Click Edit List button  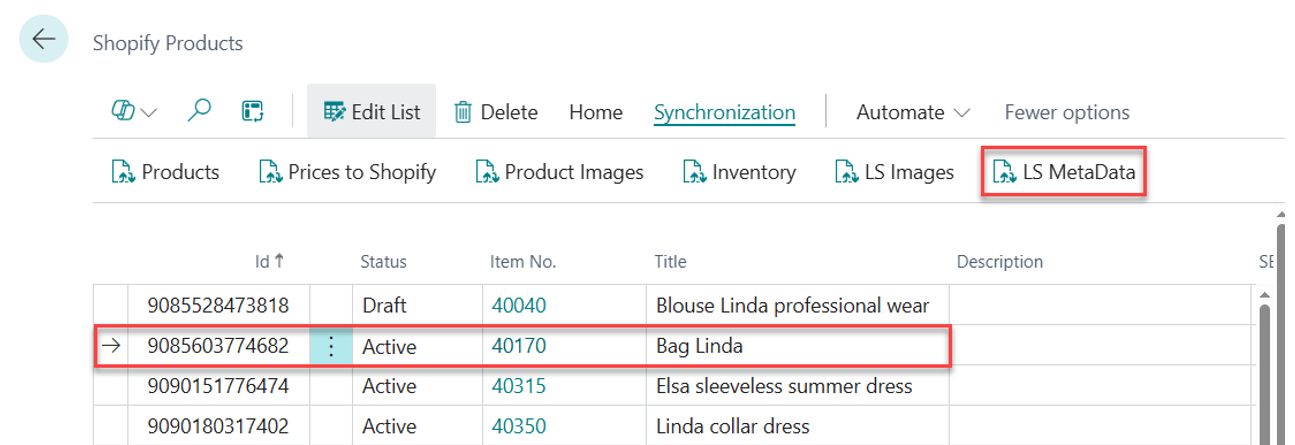click(x=372, y=112)
